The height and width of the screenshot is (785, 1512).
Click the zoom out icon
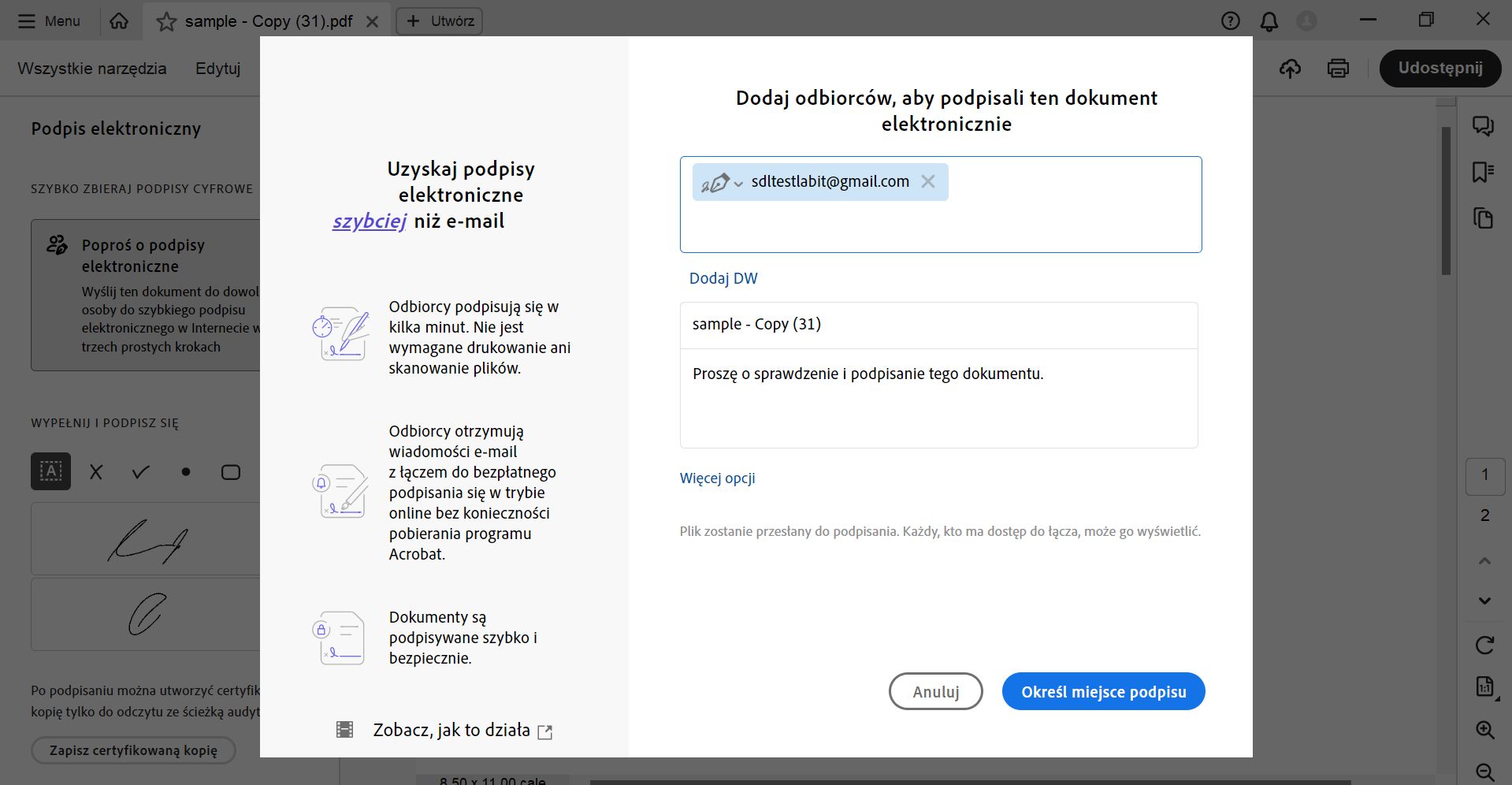(1484, 772)
